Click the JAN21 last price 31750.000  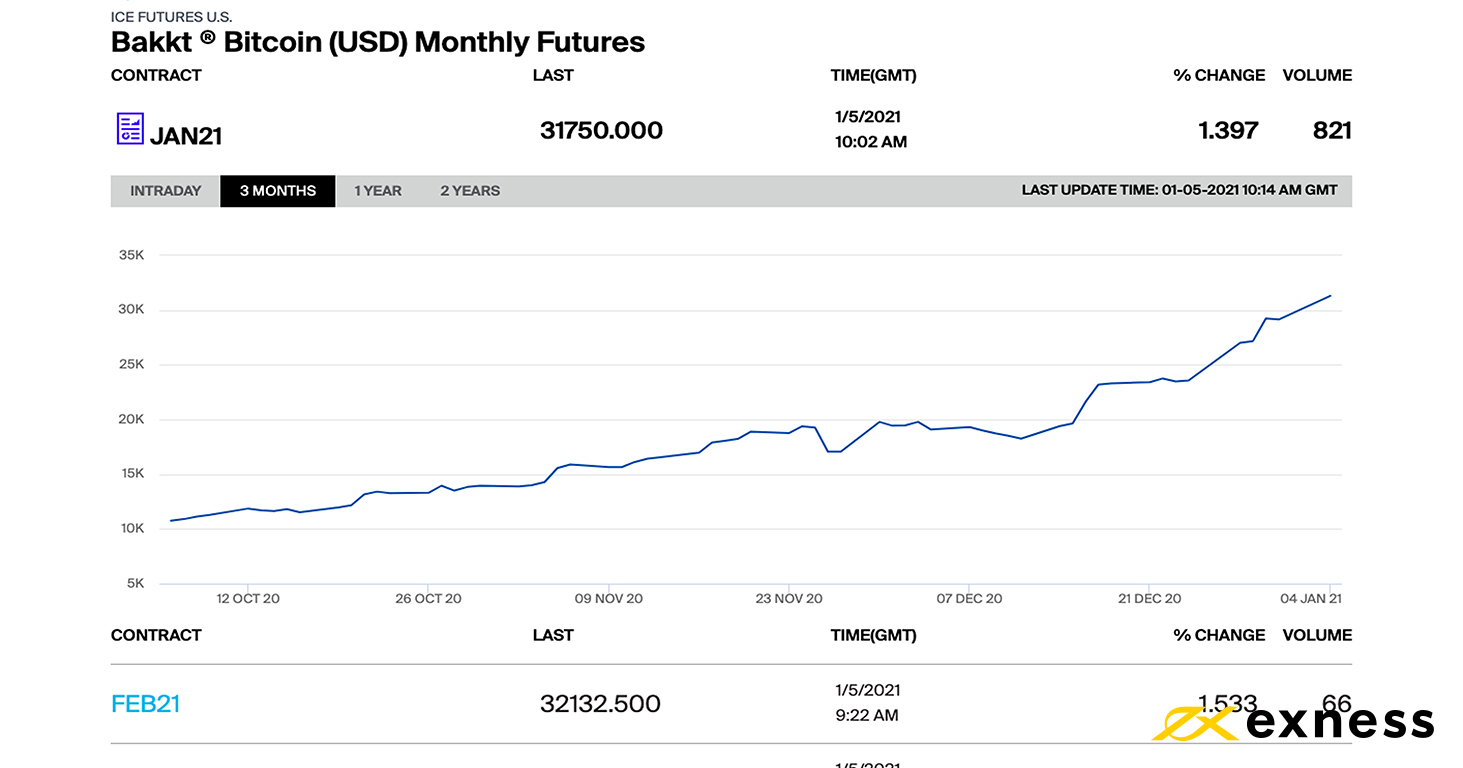coord(601,130)
